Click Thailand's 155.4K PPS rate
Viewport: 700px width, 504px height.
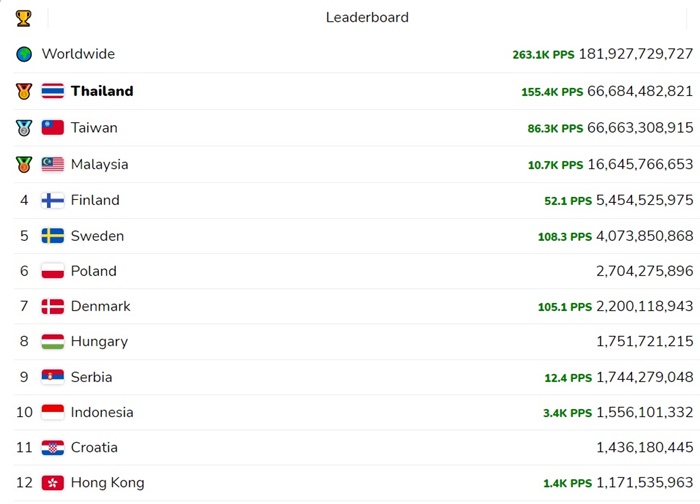pos(552,92)
